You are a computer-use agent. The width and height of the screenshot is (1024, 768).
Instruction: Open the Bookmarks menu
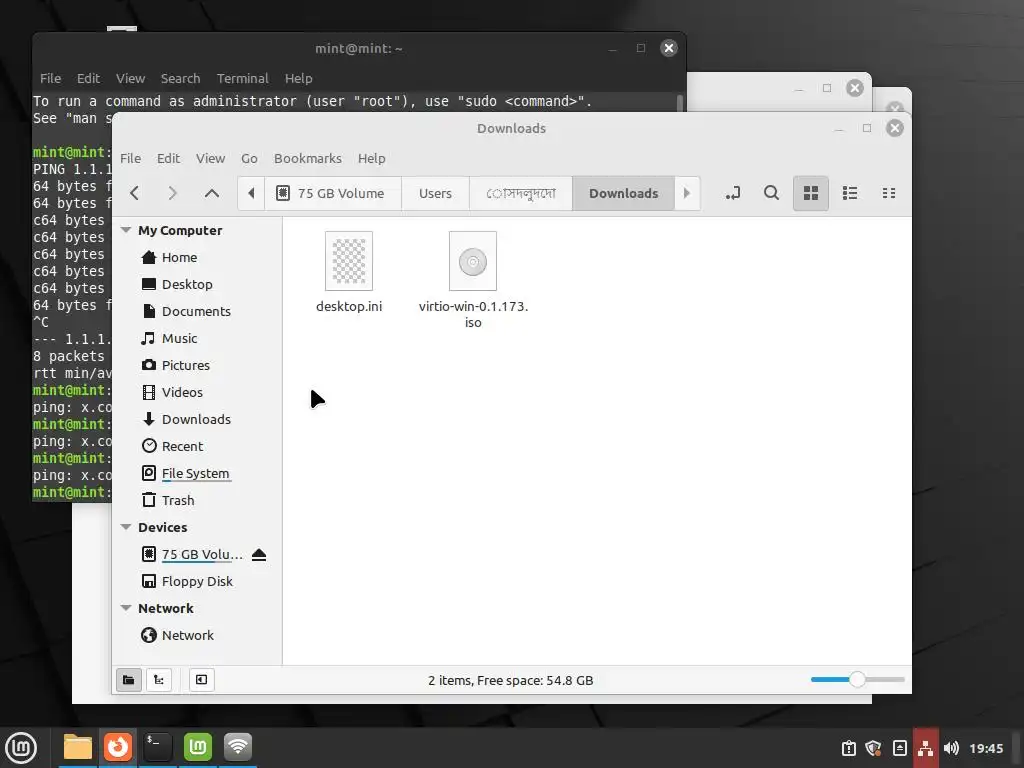pos(308,158)
